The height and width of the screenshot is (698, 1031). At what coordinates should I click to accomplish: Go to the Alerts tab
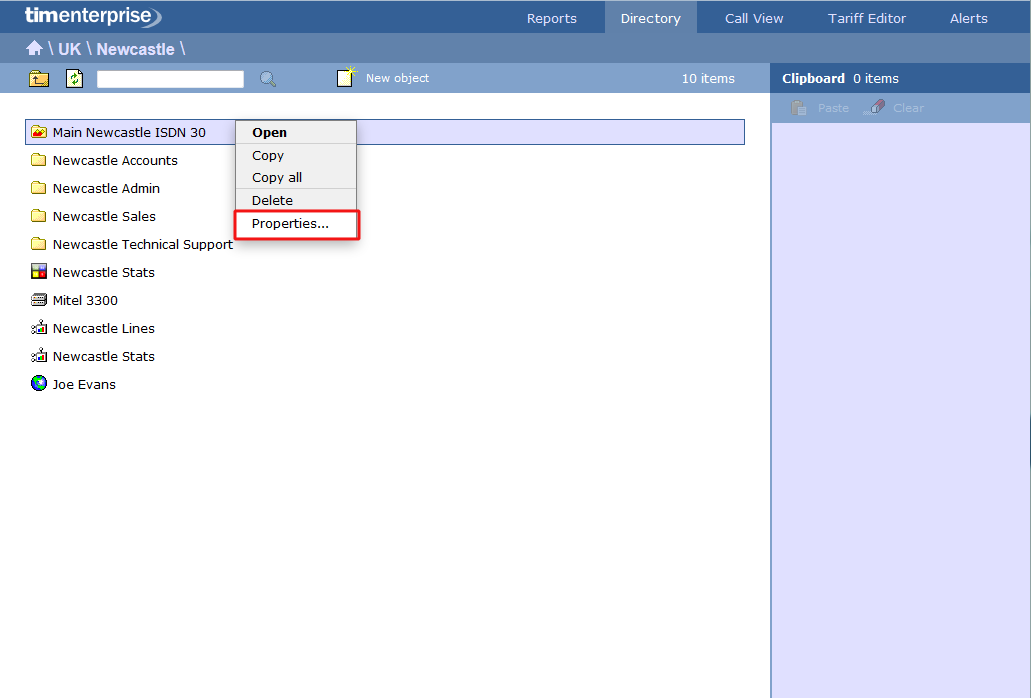click(968, 18)
